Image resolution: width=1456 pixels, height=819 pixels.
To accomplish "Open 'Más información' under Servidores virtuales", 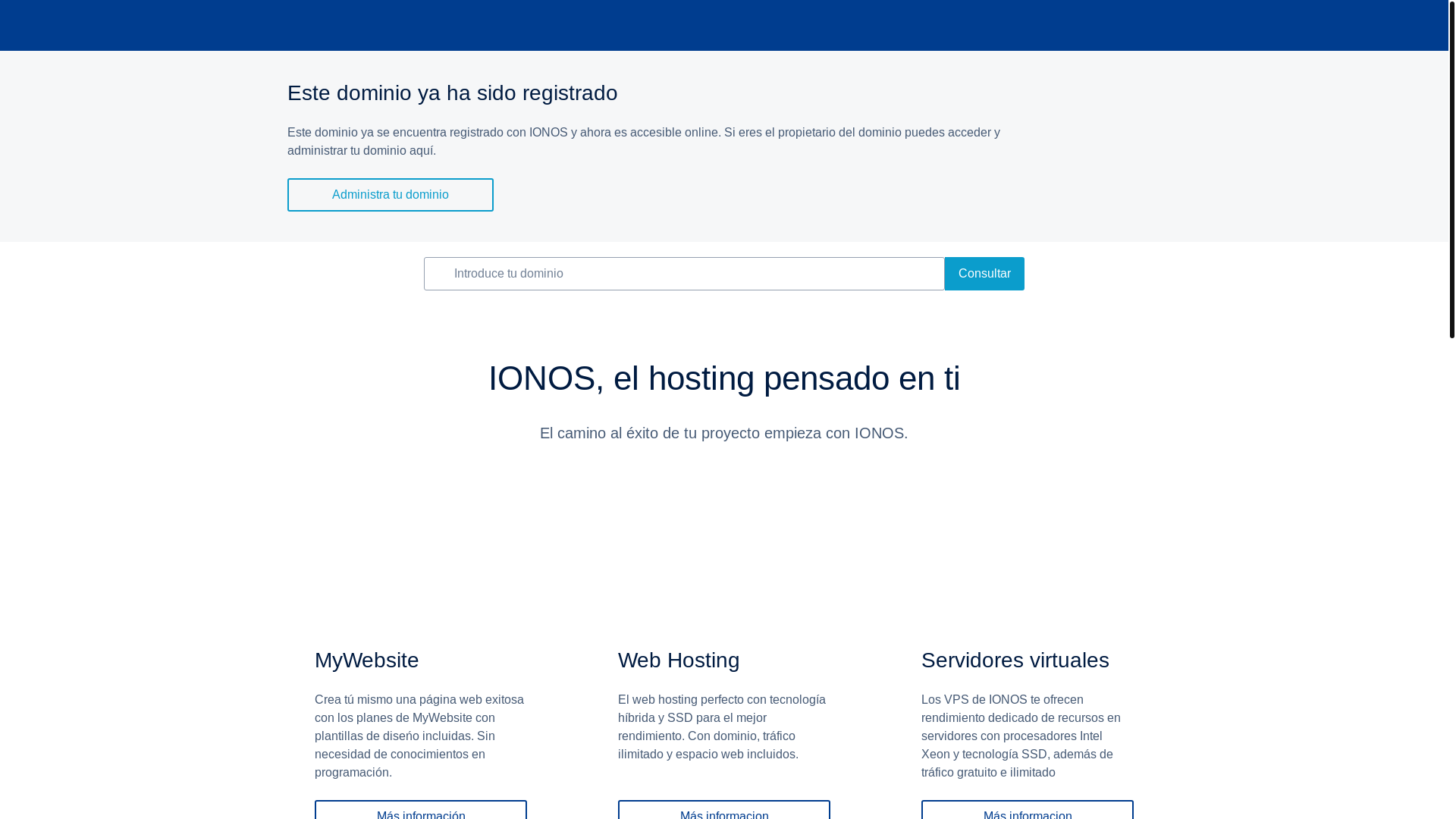I will pyautogui.click(x=1028, y=810).
